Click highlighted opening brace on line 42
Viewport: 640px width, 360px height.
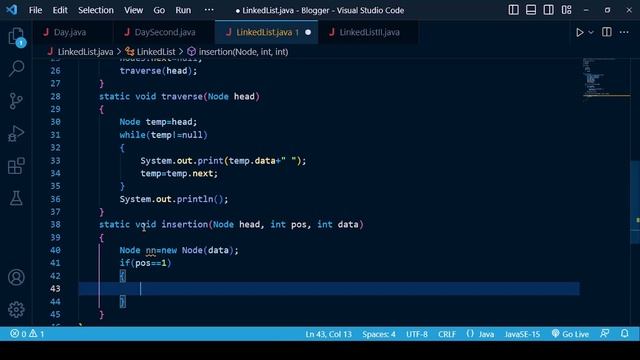coord(122,276)
